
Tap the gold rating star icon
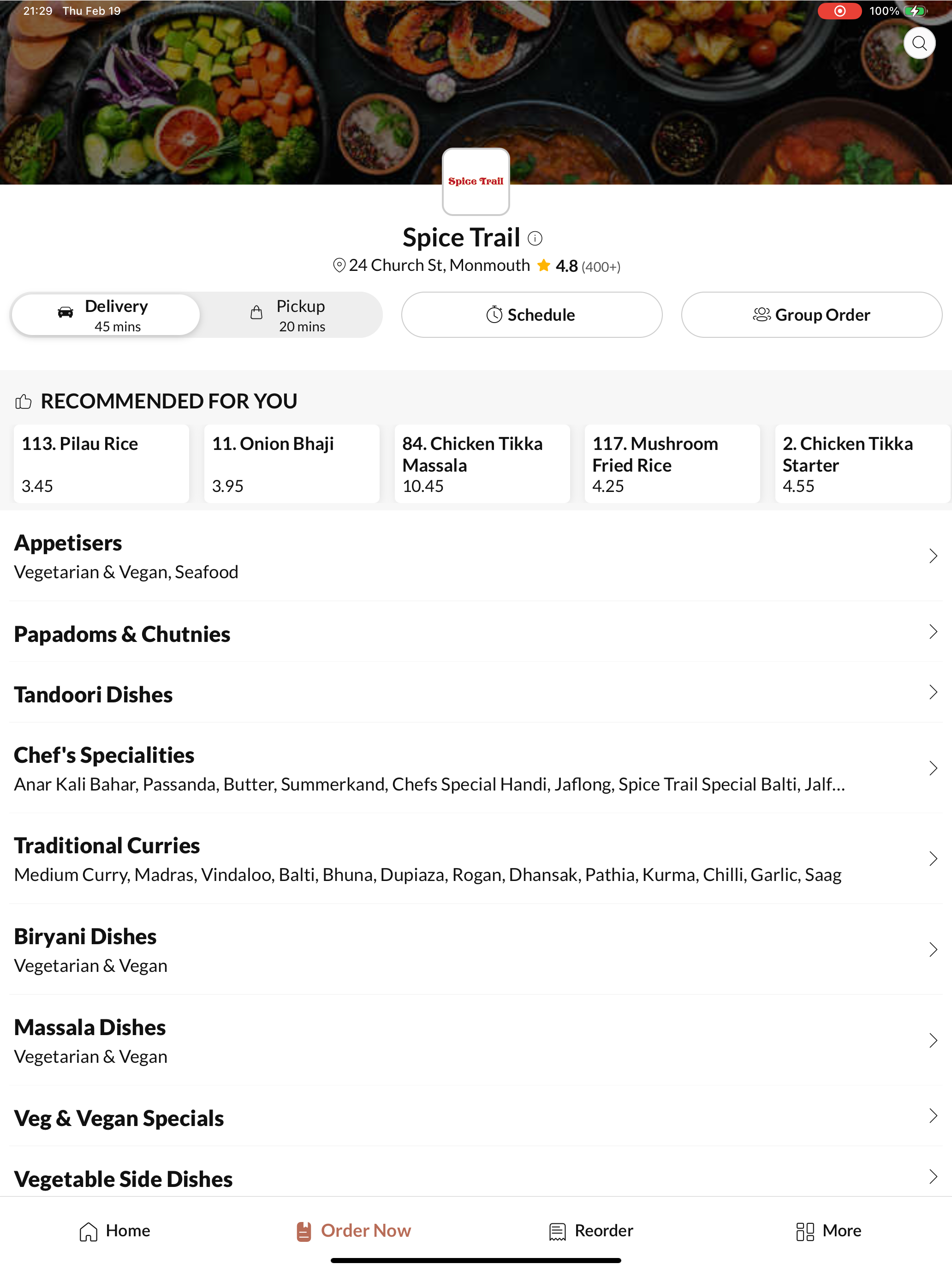click(543, 265)
